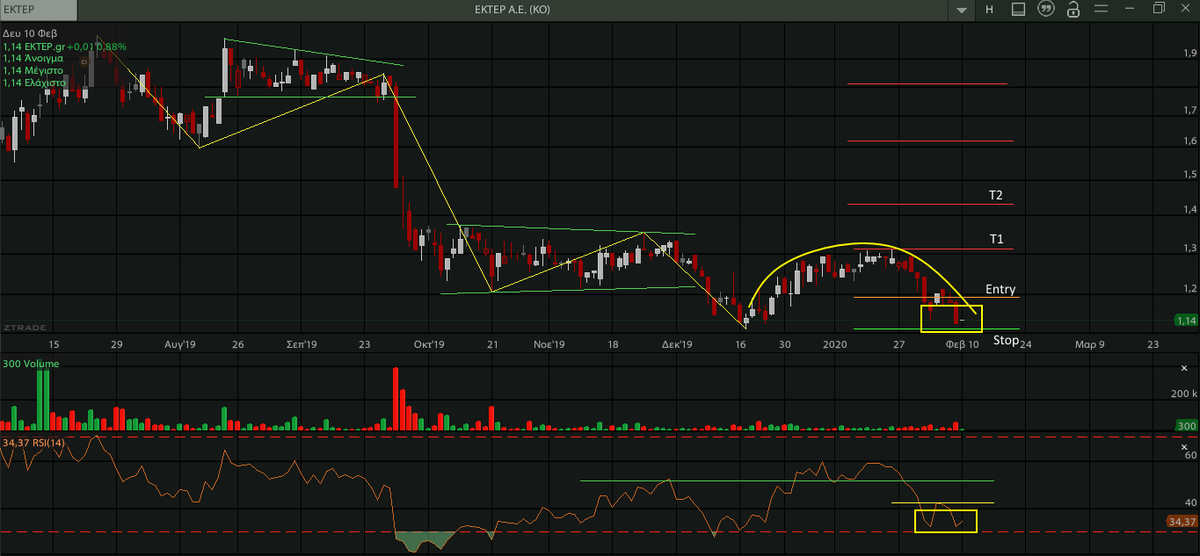Click the 40 level on RSI axis
The image size is (1200, 556).
pyautogui.click(x=1190, y=502)
